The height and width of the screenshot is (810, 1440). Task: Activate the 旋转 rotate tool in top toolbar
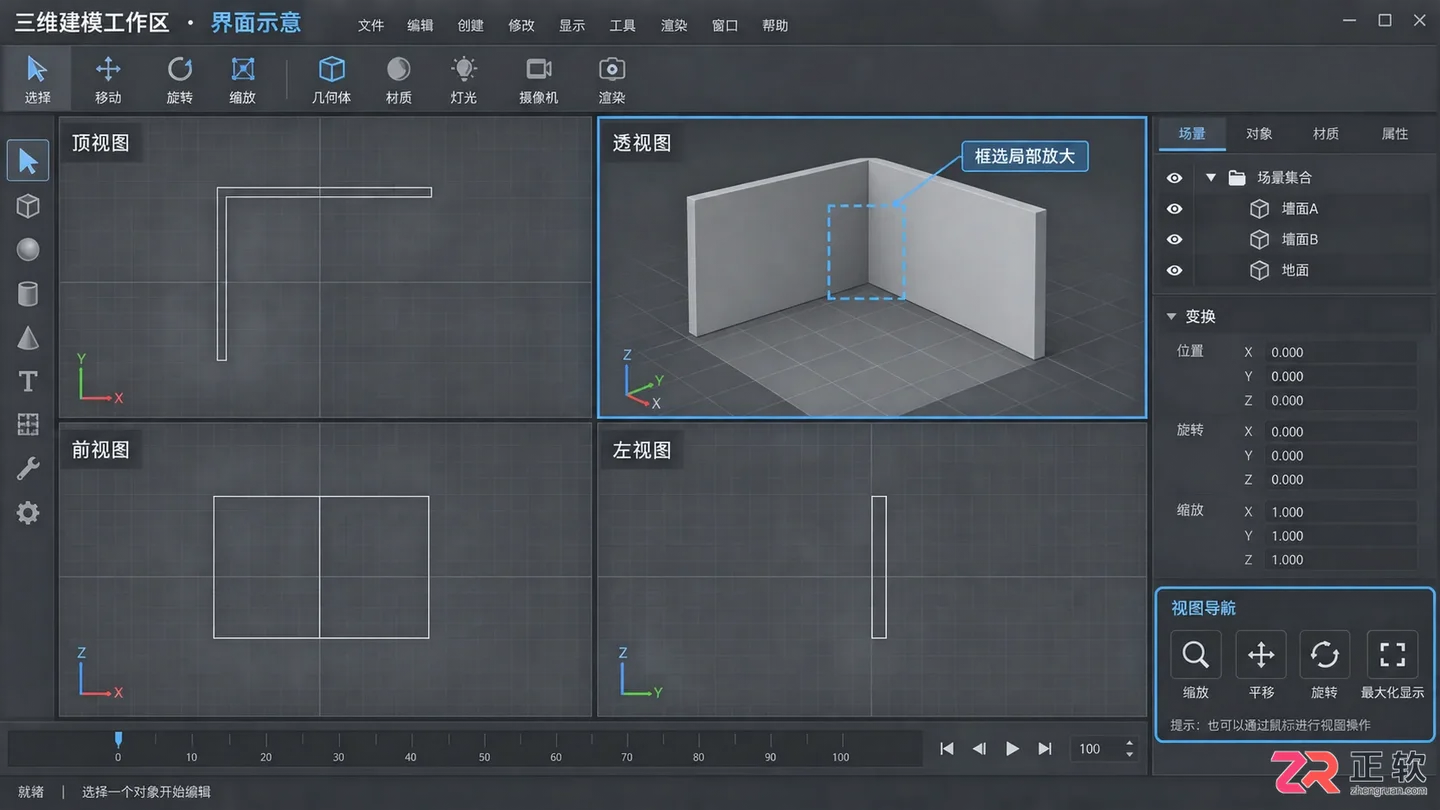pos(180,78)
